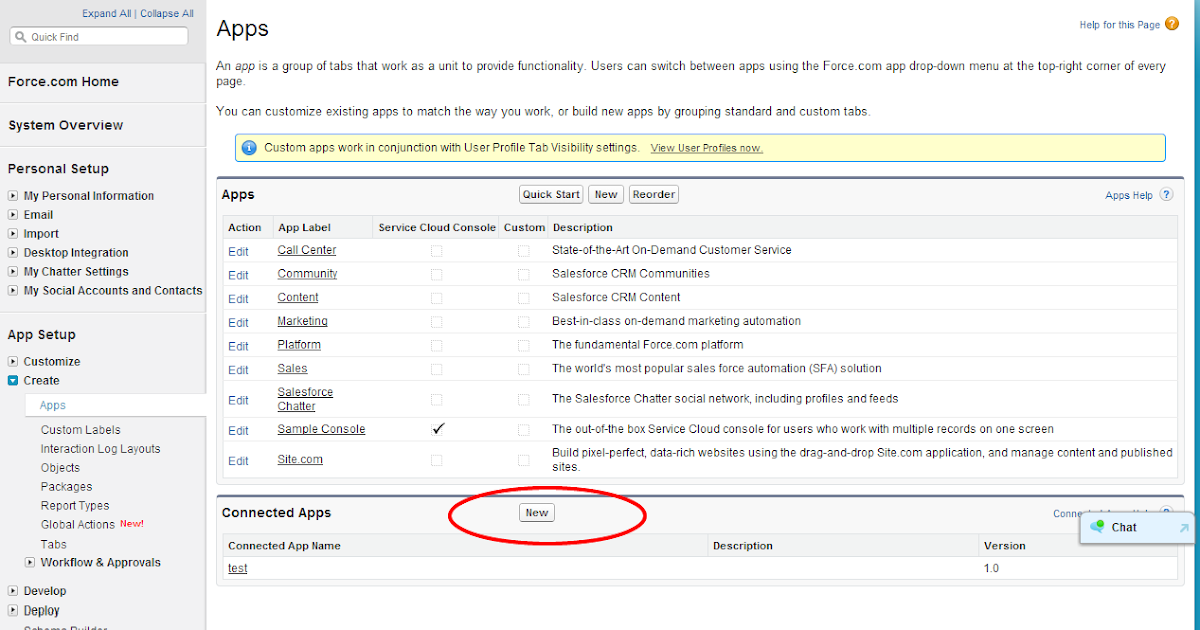Edit the Community app
This screenshot has height=630, width=1200.
tap(238, 275)
